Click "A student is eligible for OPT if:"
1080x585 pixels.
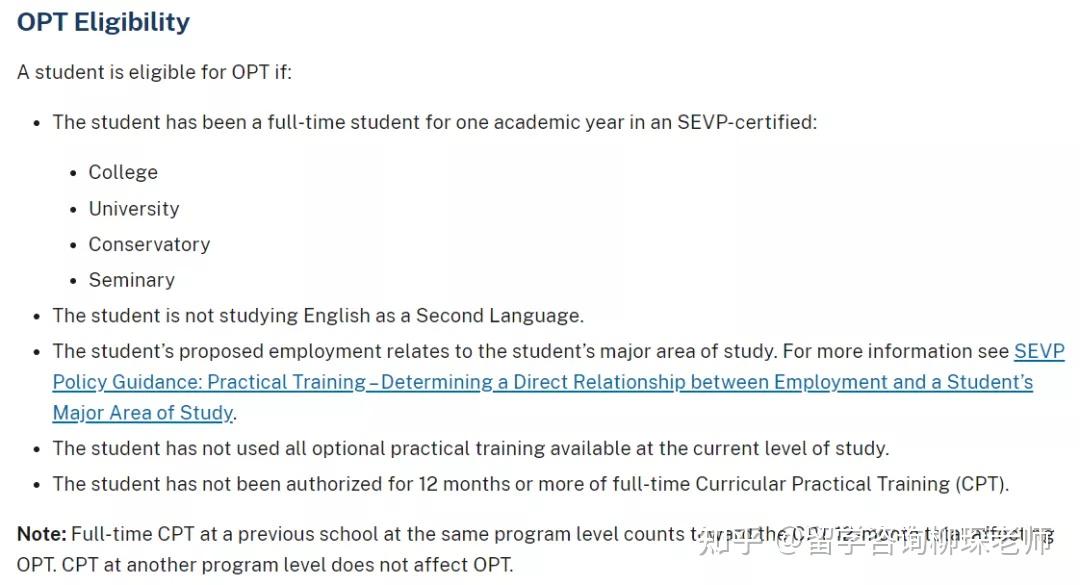pyautogui.click(x=154, y=72)
